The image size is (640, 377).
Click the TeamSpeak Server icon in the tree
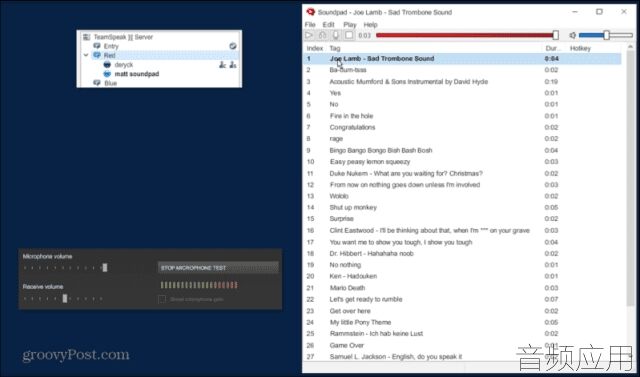pyautogui.click(x=87, y=37)
